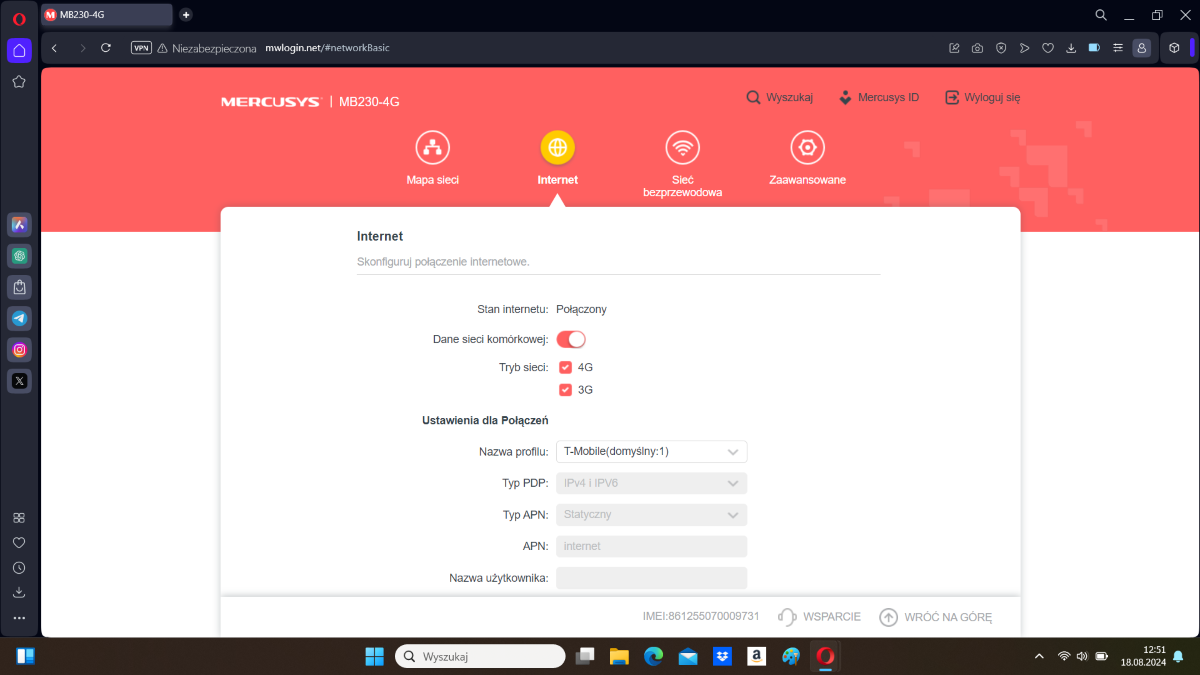Open Easy Setup sliders icon
This screenshot has width=1200, height=675.
1118,48
